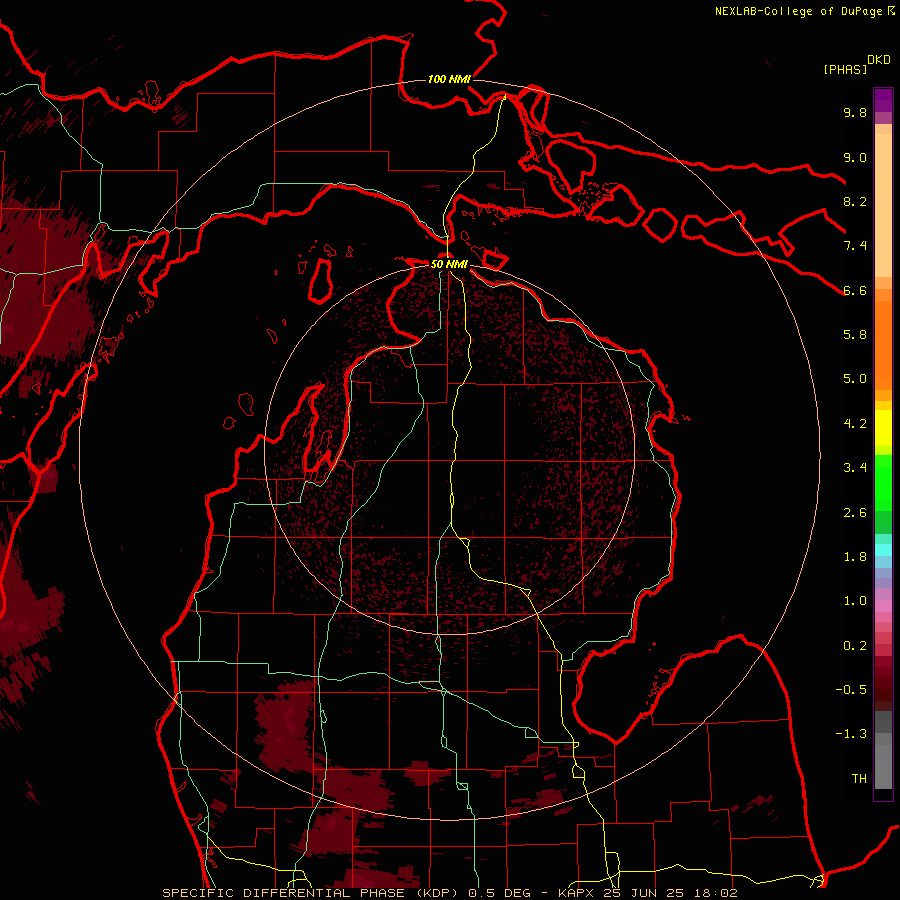Pick the -1.3 scale value
This screenshot has height=900, width=900.
click(x=851, y=734)
